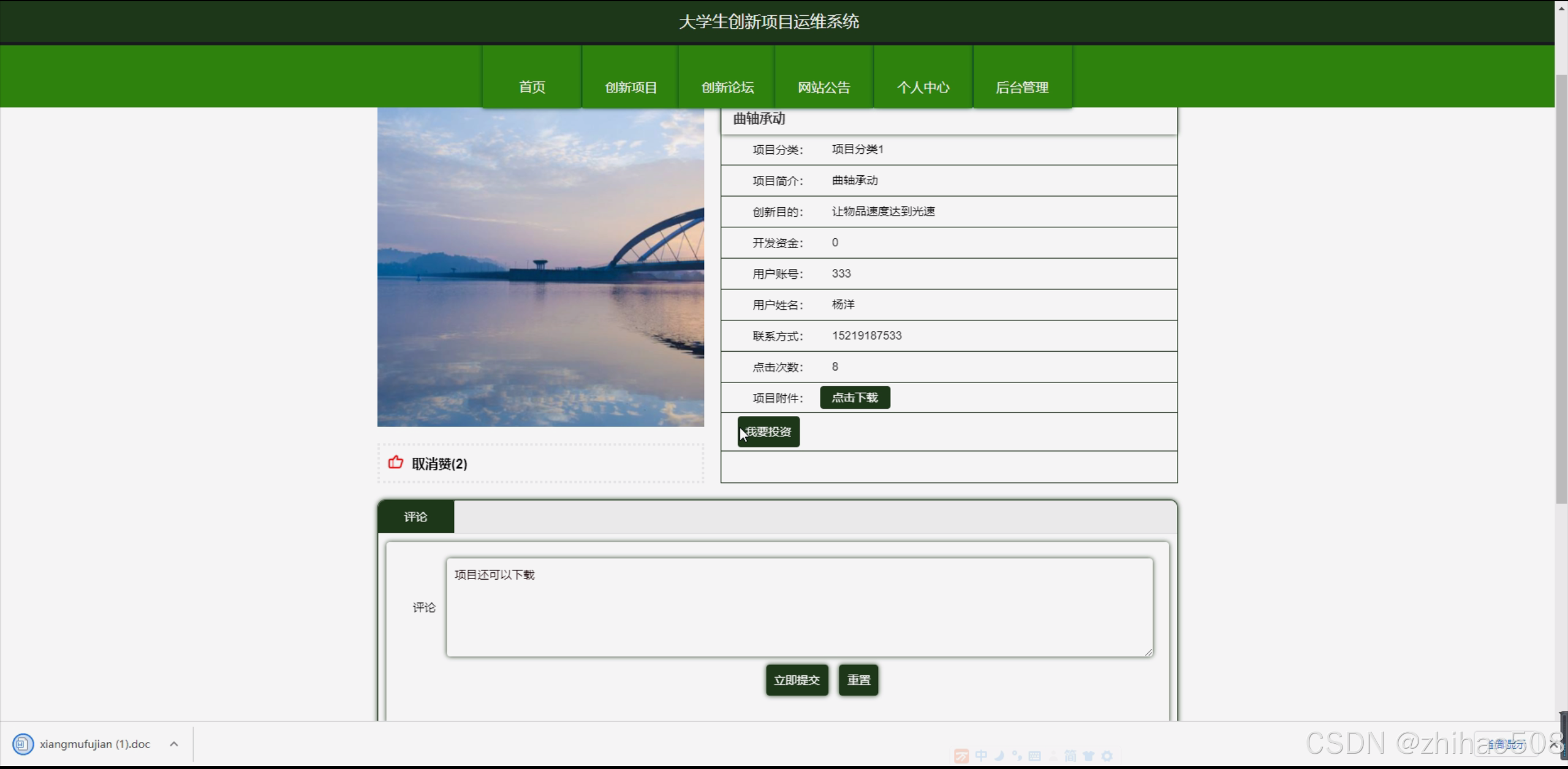Click the IME moon night-mode icon
This screenshot has height=769, width=1568.
999,756
